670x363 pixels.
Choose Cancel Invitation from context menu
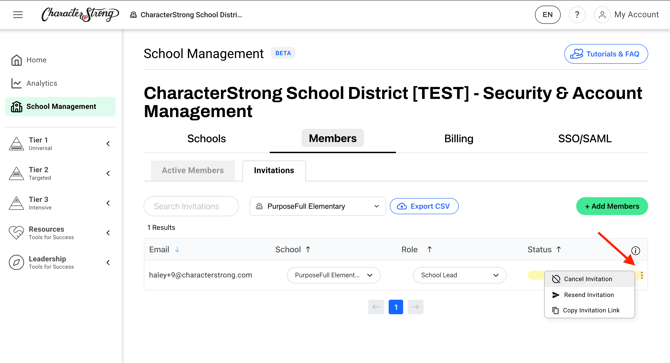[590, 279]
